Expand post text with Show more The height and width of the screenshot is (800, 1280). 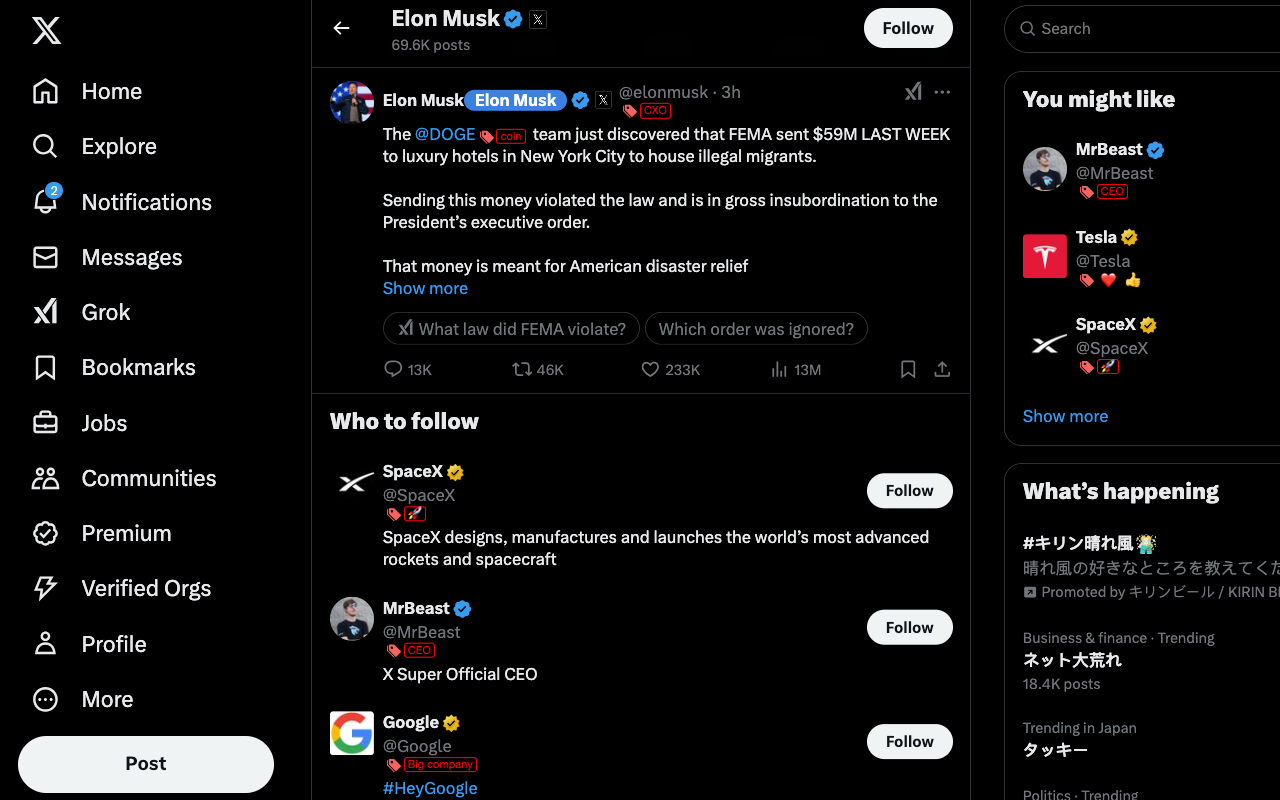click(x=425, y=288)
